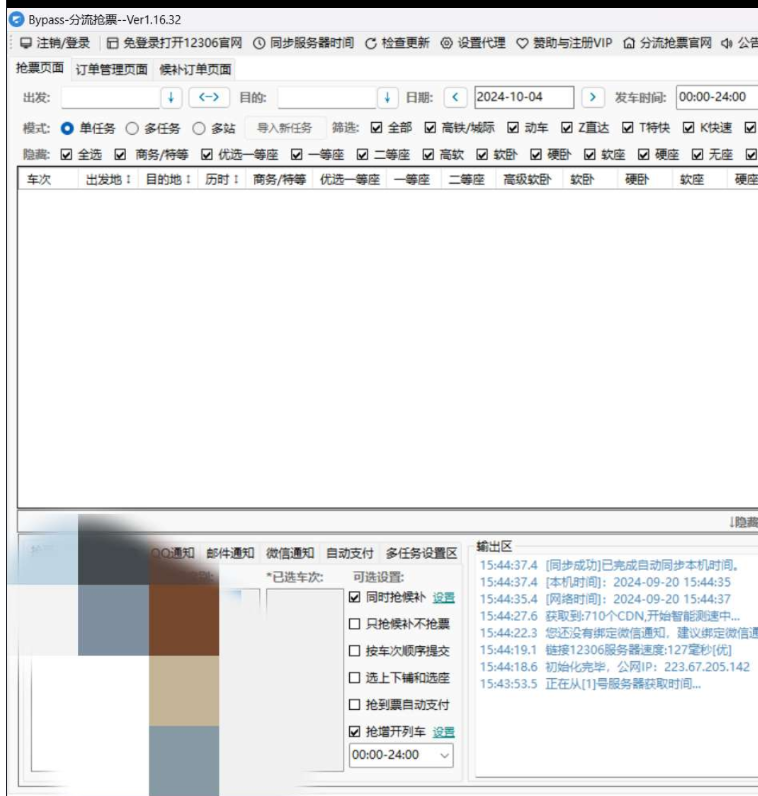Toggle the 高铁/城际 filter checkbox

pos(430,128)
